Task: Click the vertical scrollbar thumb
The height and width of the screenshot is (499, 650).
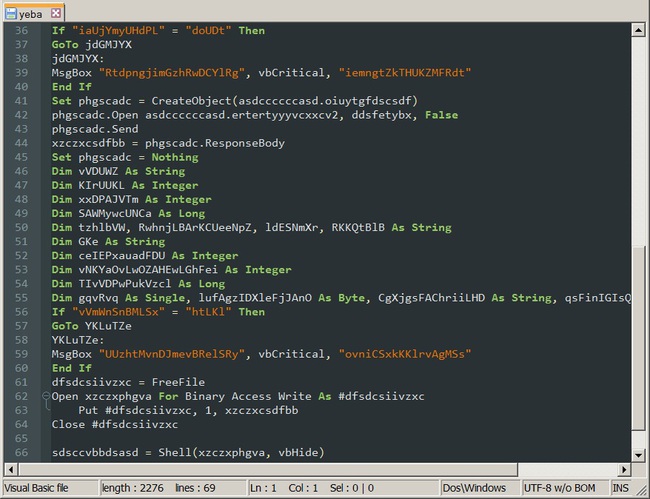Action: [638, 338]
